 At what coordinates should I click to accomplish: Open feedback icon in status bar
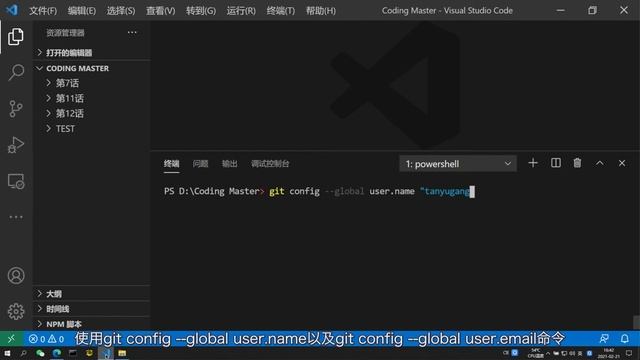click(x=604, y=338)
